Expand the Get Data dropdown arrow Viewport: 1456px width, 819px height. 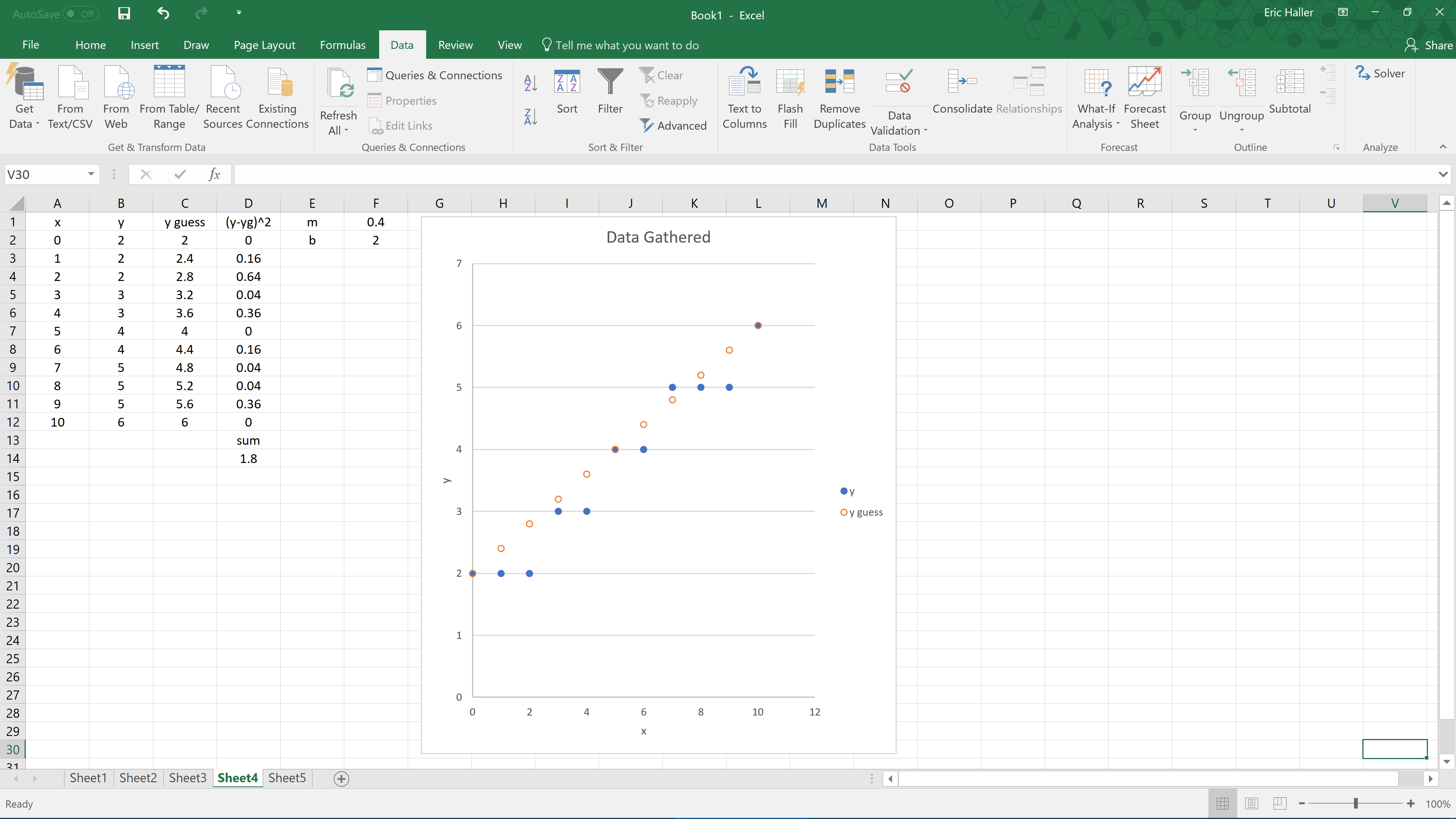[x=37, y=124]
